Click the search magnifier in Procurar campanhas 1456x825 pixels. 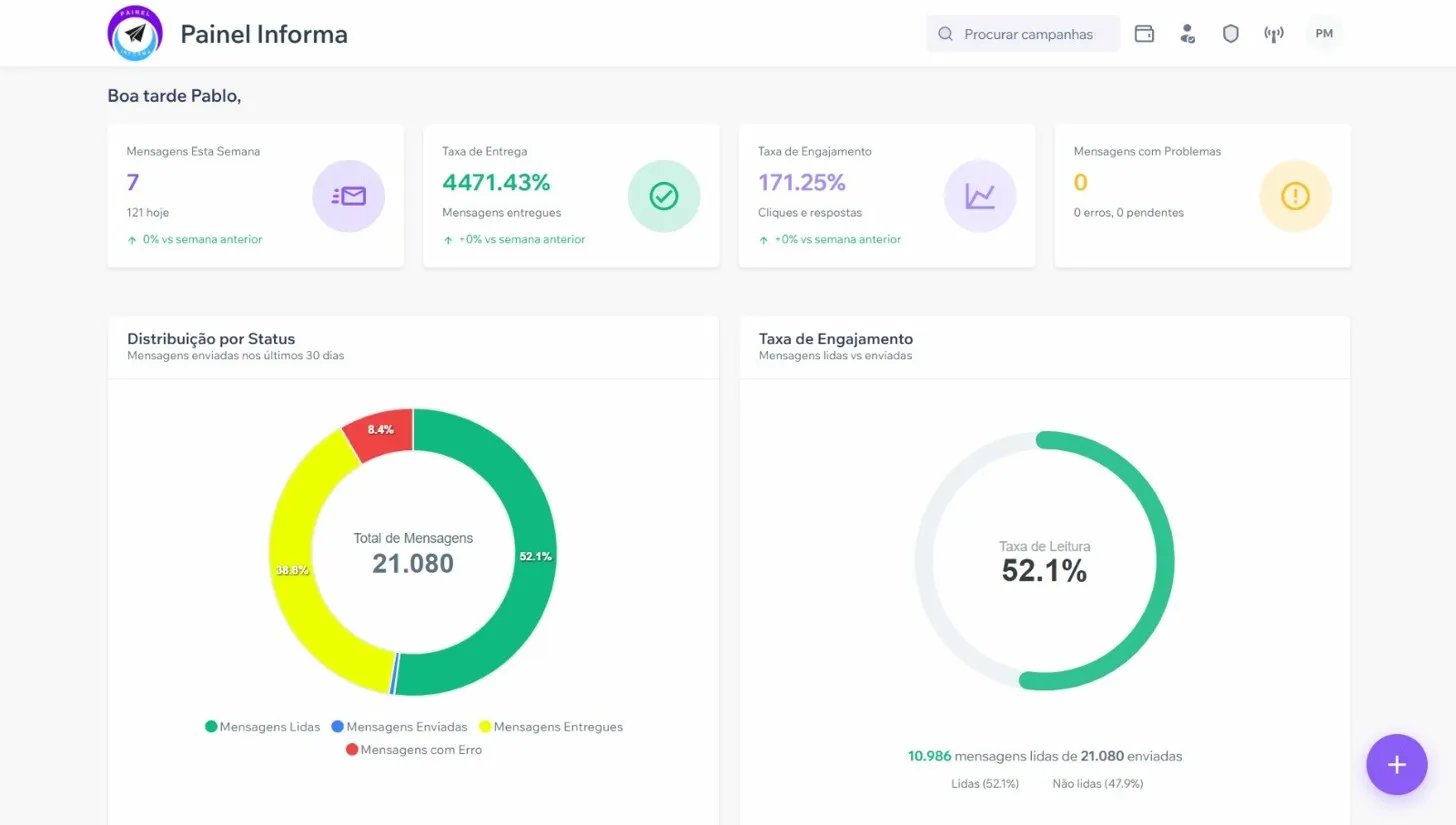click(x=944, y=33)
